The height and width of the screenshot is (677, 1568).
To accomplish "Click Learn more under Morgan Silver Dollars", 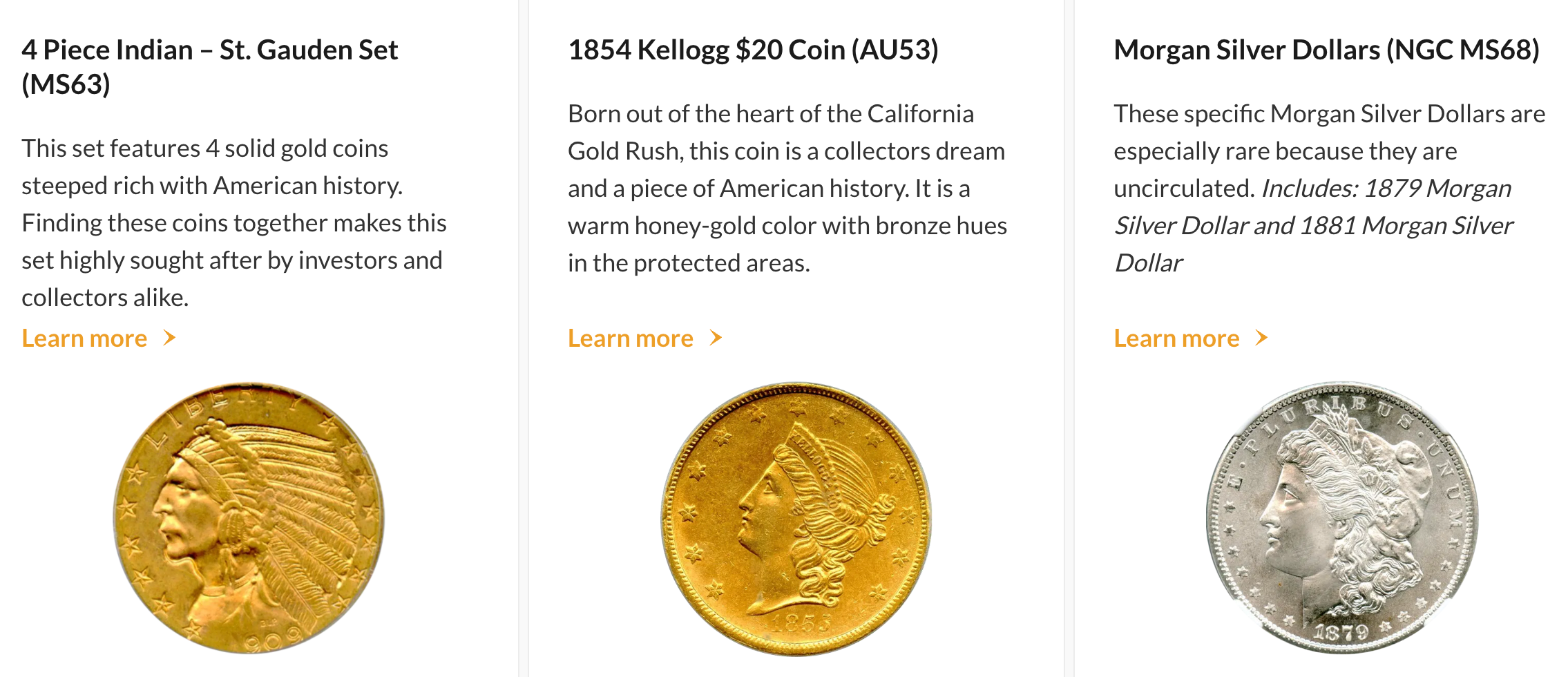I will click(1176, 338).
